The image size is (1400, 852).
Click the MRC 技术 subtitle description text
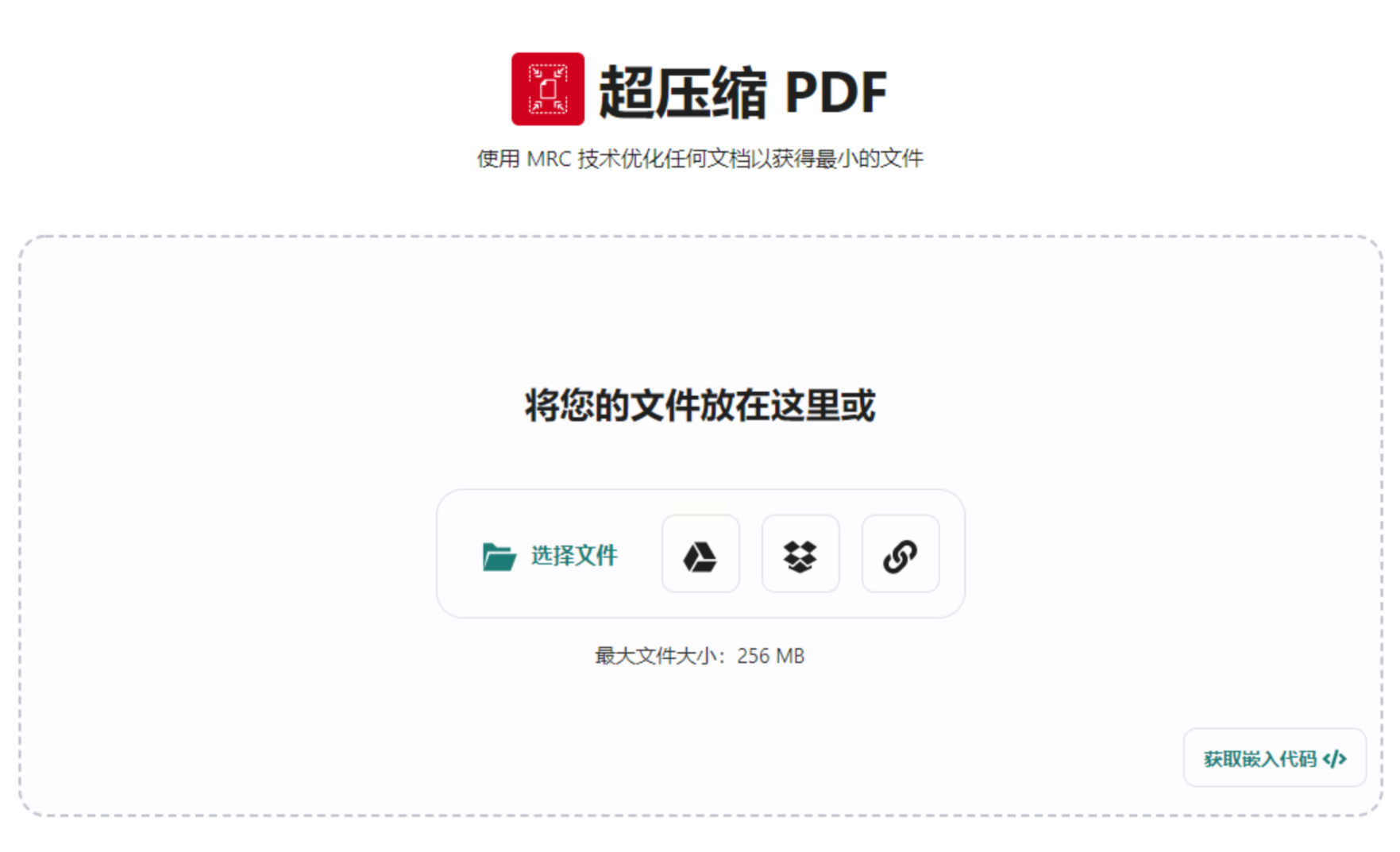pyautogui.click(x=700, y=159)
